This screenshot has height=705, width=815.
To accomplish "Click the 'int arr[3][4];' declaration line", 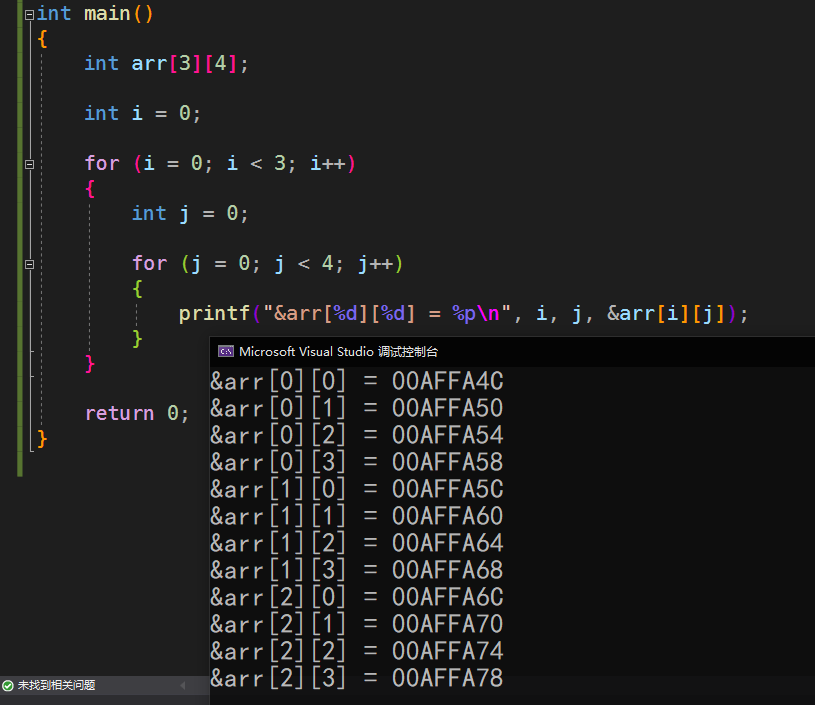I will 166,63.
